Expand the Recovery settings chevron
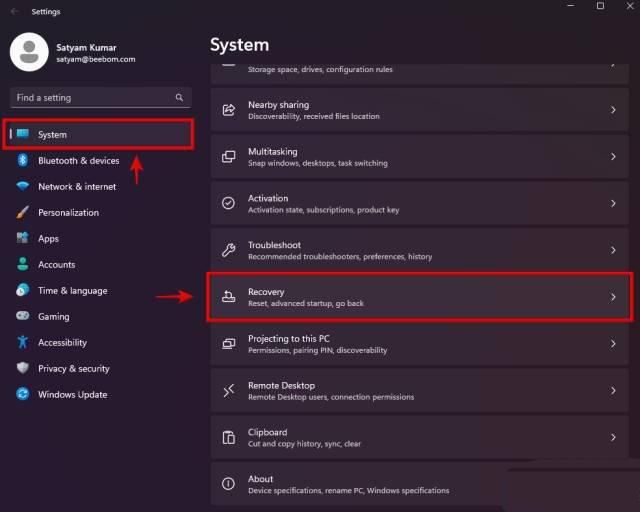The image size is (640, 512). [613, 297]
